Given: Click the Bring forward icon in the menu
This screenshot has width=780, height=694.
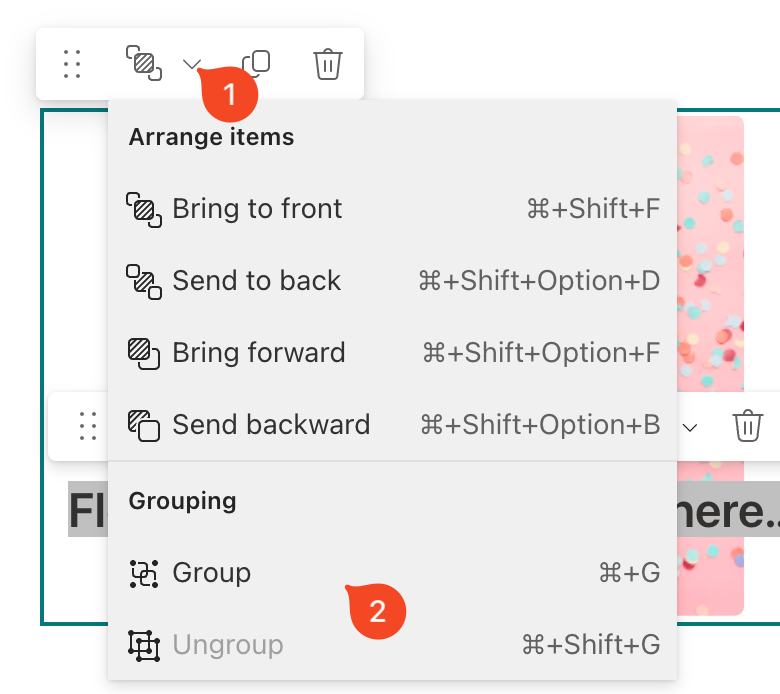Looking at the screenshot, I should (x=144, y=353).
